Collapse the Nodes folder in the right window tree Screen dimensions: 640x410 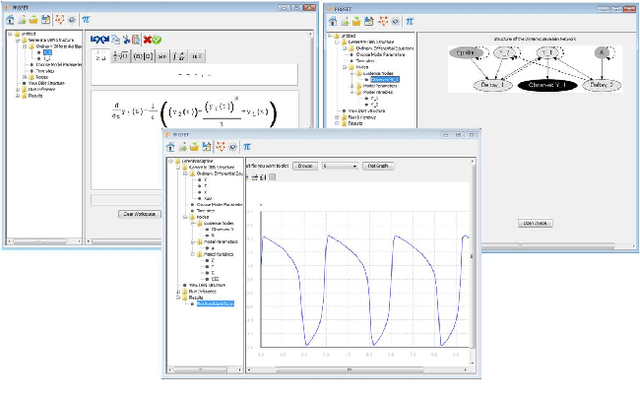coord(344,67)
